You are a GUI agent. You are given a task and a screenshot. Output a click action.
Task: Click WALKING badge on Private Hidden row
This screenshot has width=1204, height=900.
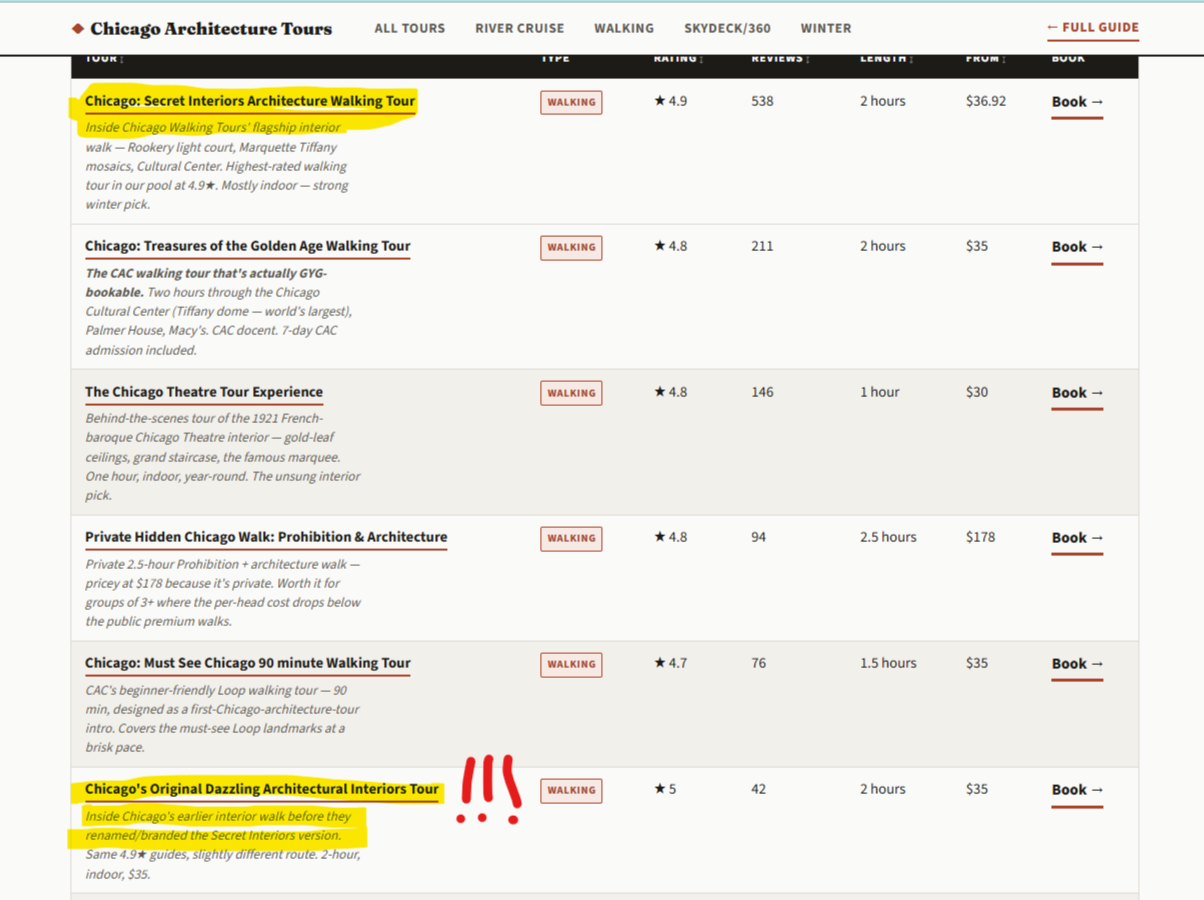[x=571, y=538]
